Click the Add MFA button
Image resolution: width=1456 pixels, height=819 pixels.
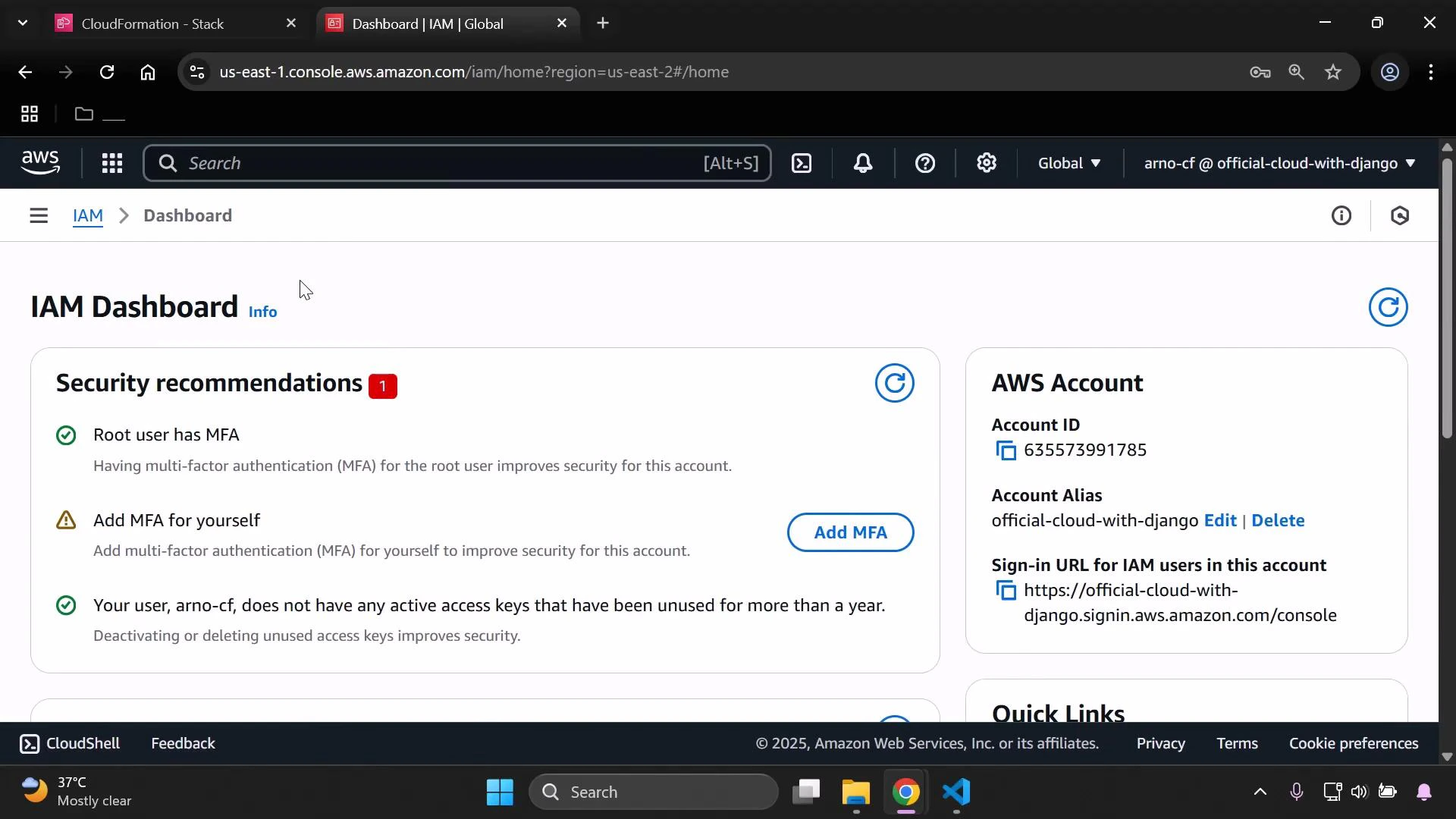[x=850, y=532]
